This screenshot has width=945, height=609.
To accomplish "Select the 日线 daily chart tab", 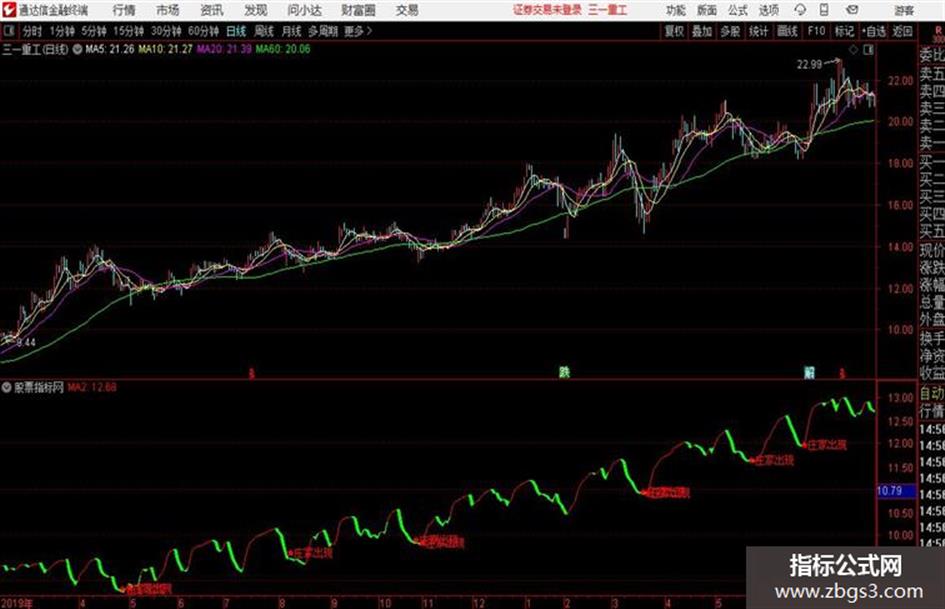I will [236, 31].
